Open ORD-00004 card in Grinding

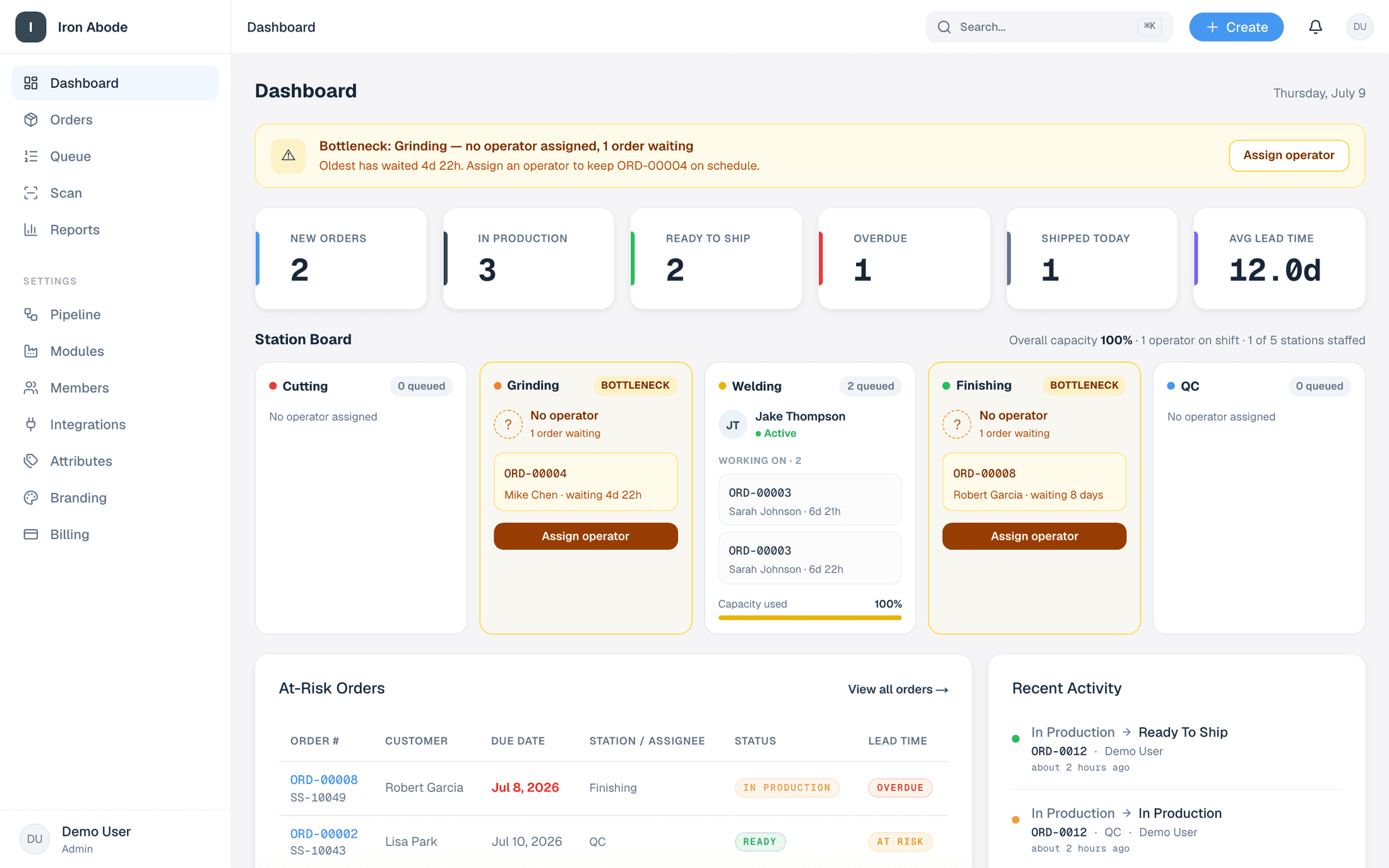pos(585,482)
